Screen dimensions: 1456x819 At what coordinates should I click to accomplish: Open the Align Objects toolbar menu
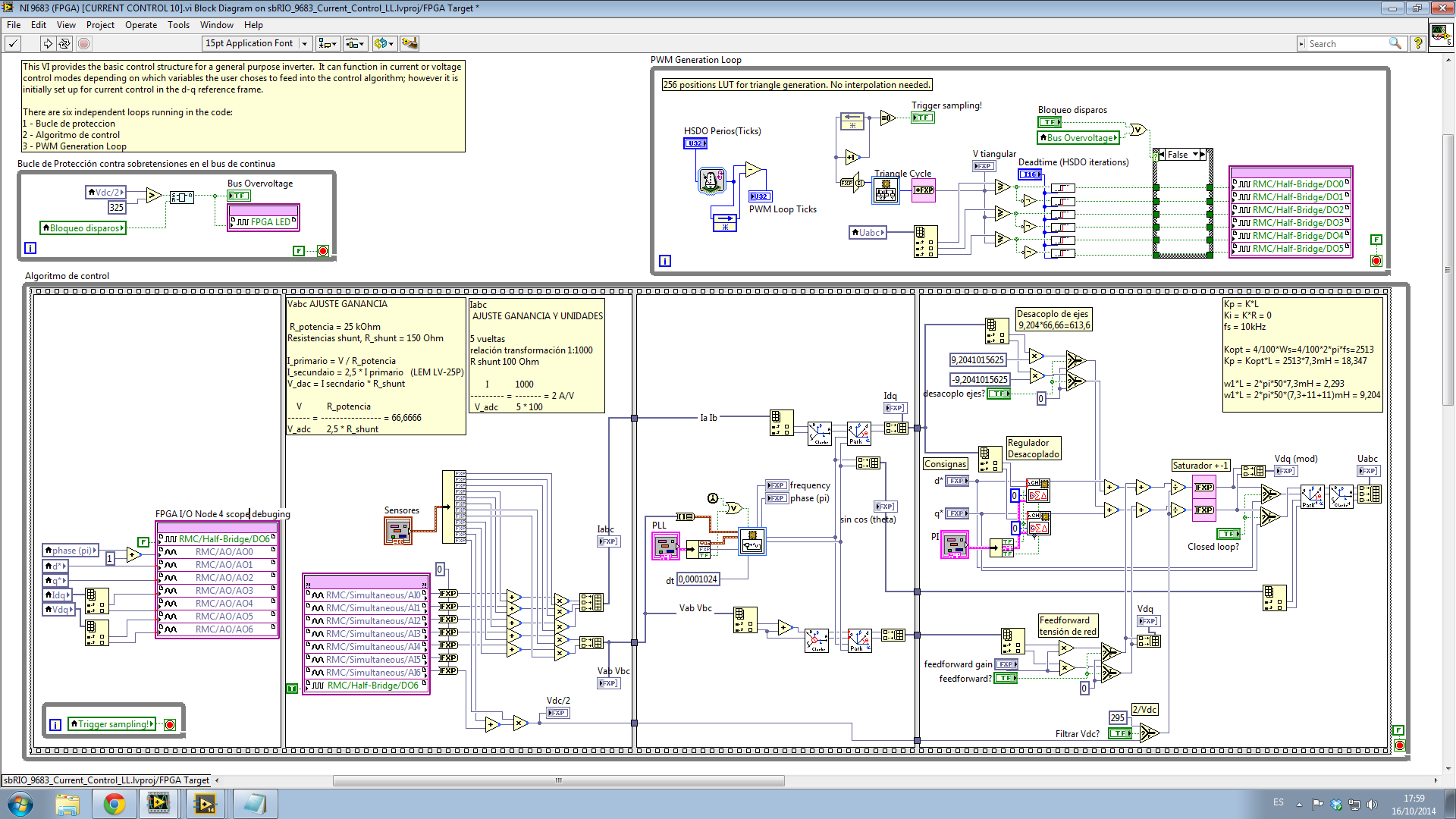328,44
